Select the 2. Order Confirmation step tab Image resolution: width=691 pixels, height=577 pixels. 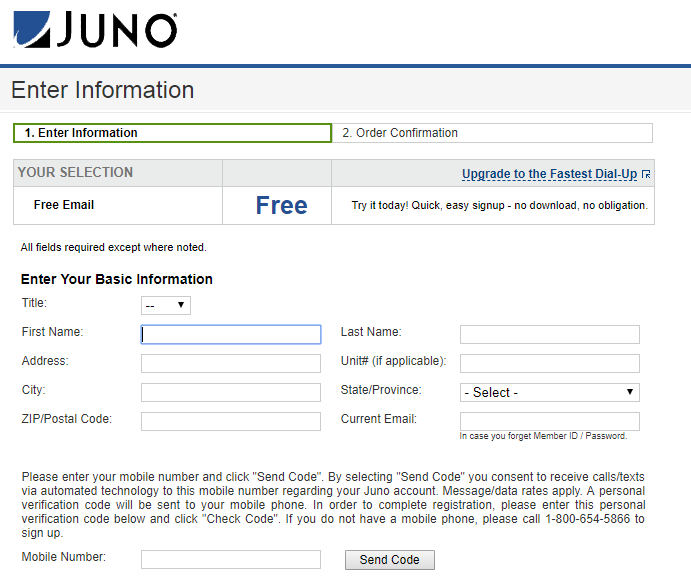tap(492, 133)
